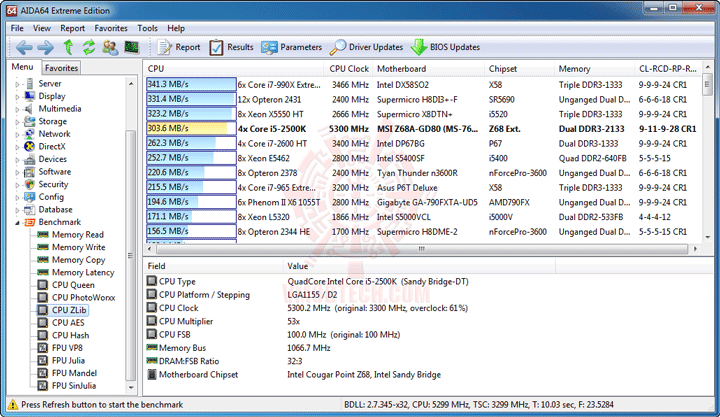Click the results list horizontal scrollbar
Viewport: 720px width, 417px height.
coord(422,249)
